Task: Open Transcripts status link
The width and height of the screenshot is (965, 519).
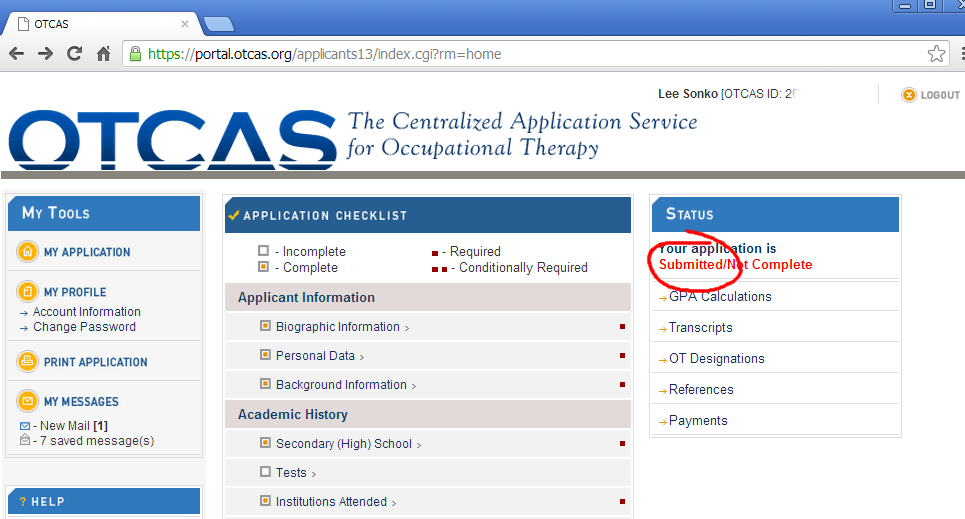Action: click(x=700, y=328)
